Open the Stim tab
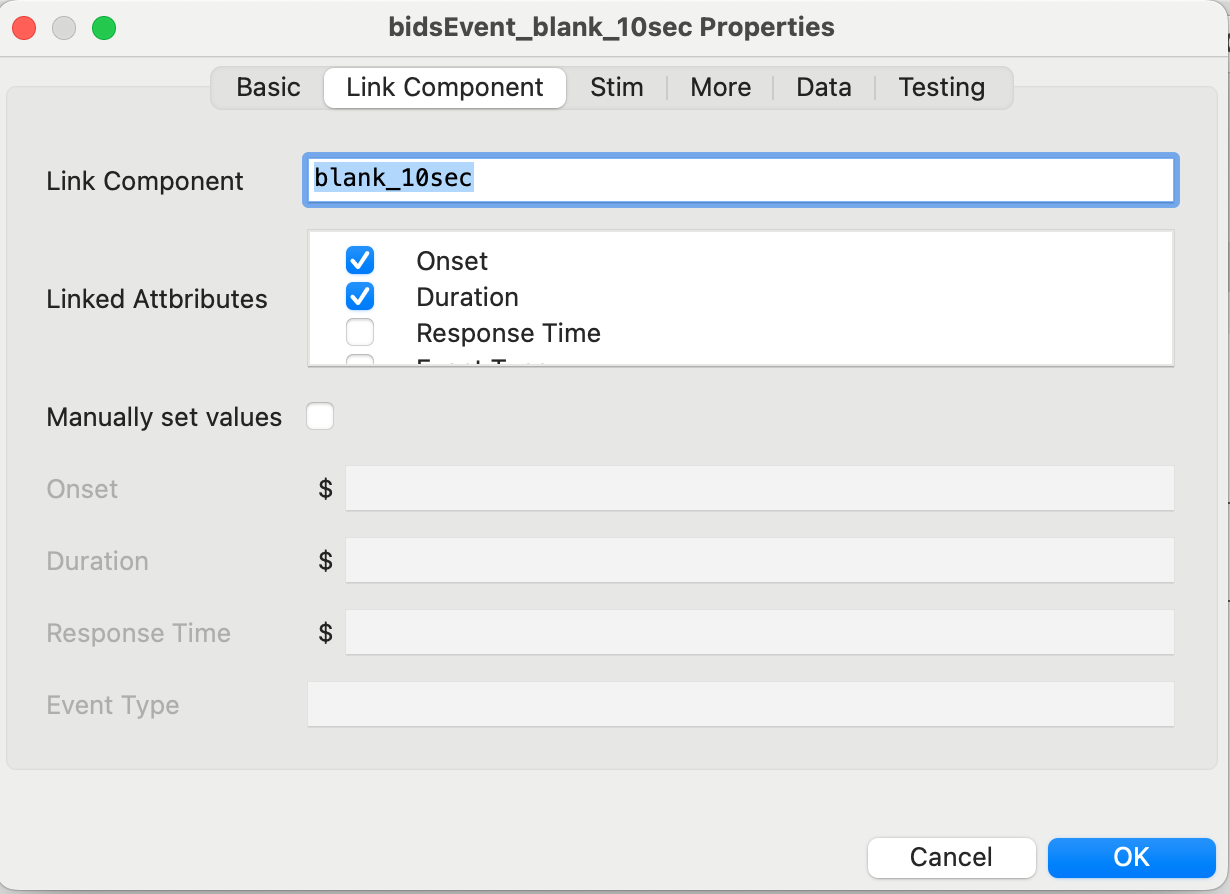This screenshot has width=1230, height=894. pyautogui.click(x=617, y=88)
